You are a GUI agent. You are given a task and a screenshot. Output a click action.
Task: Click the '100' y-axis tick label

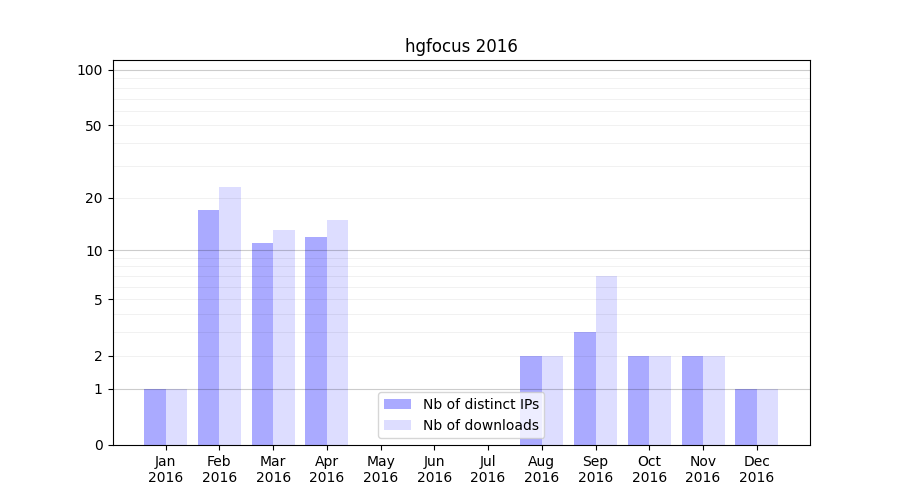(x=90, y=70)
